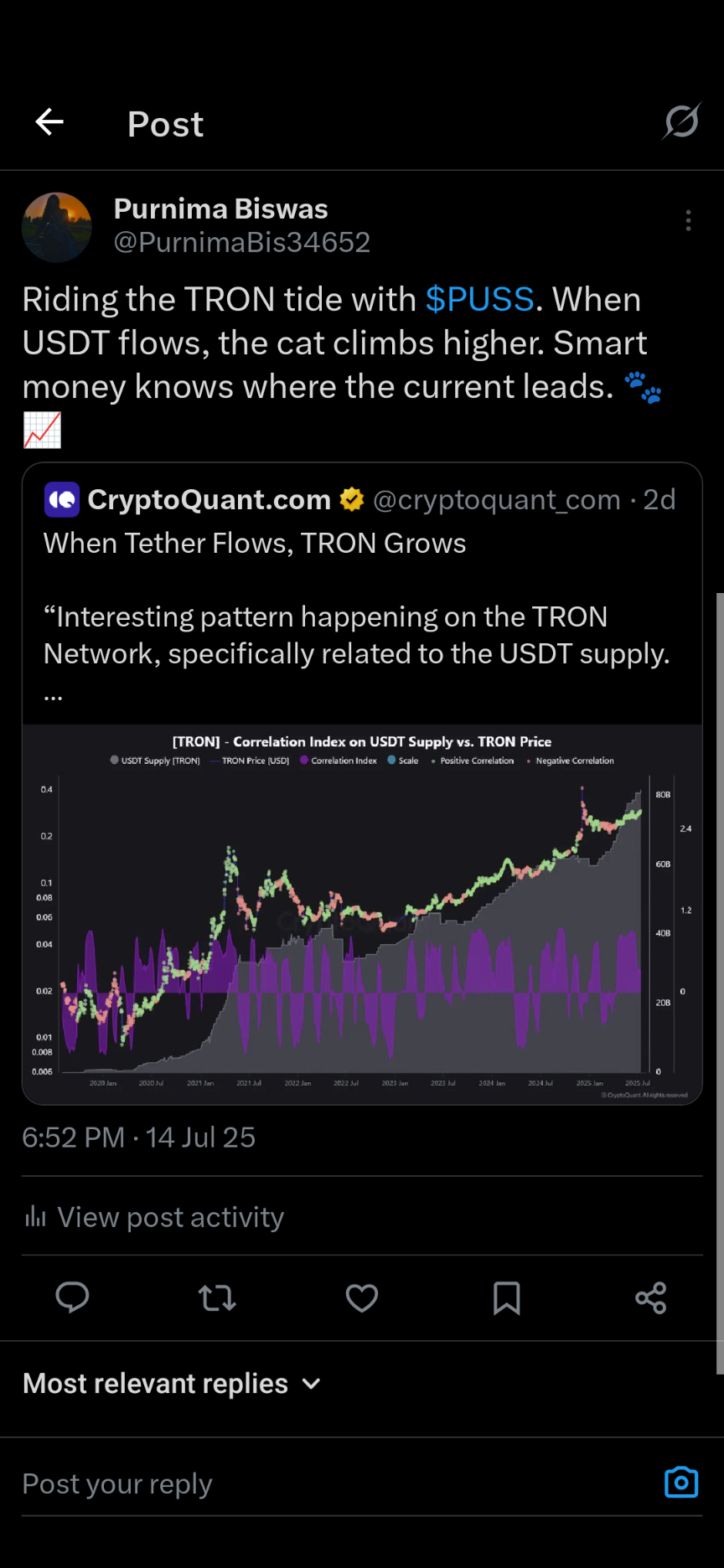
Task: Tap the reply speech bubble icon
Action: tap(72, 1297)
